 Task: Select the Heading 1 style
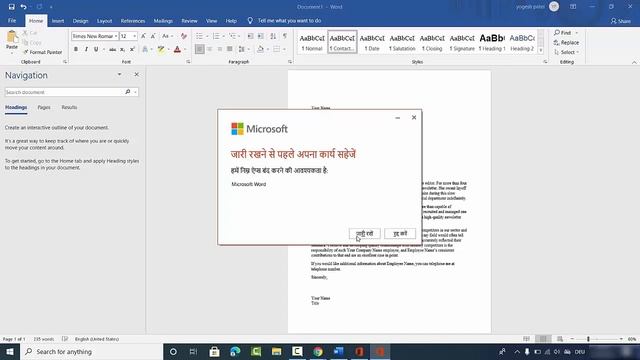[492, 42]
